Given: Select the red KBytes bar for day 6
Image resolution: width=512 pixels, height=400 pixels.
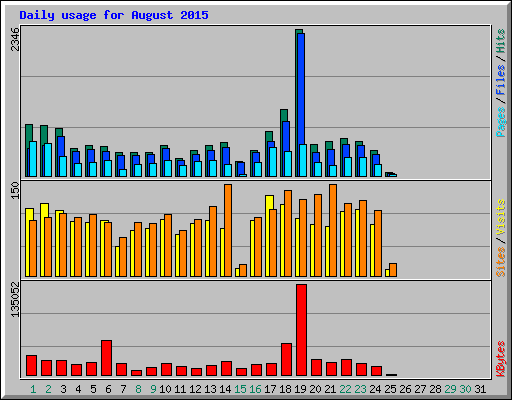Looking at the screenshot, I should 106,358.
